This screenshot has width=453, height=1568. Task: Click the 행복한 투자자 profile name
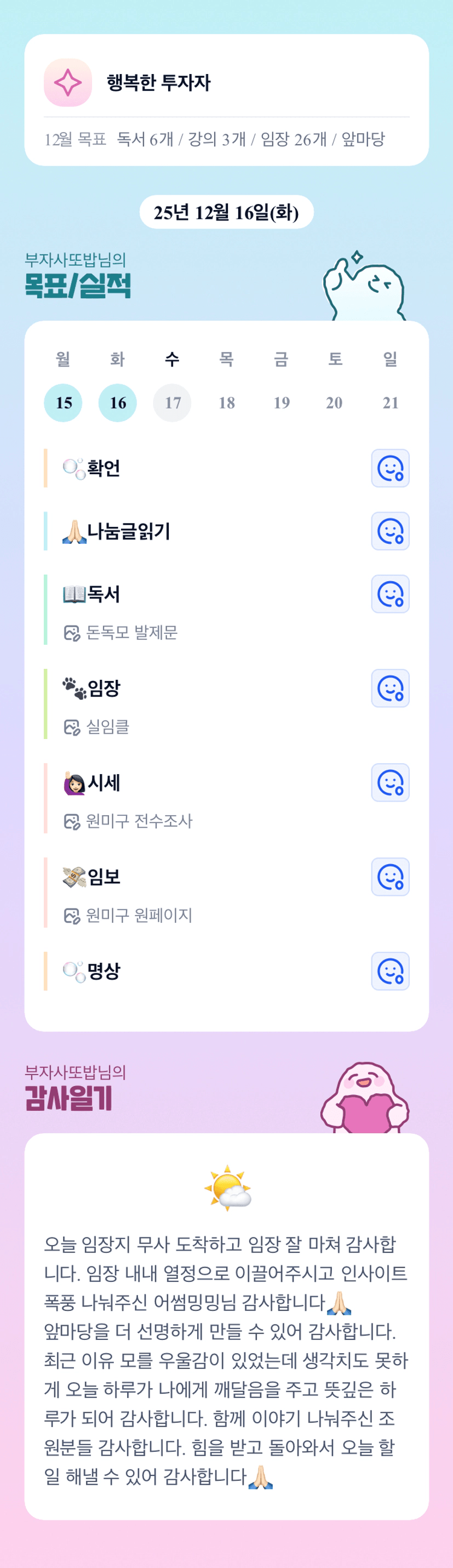(159, 83)
